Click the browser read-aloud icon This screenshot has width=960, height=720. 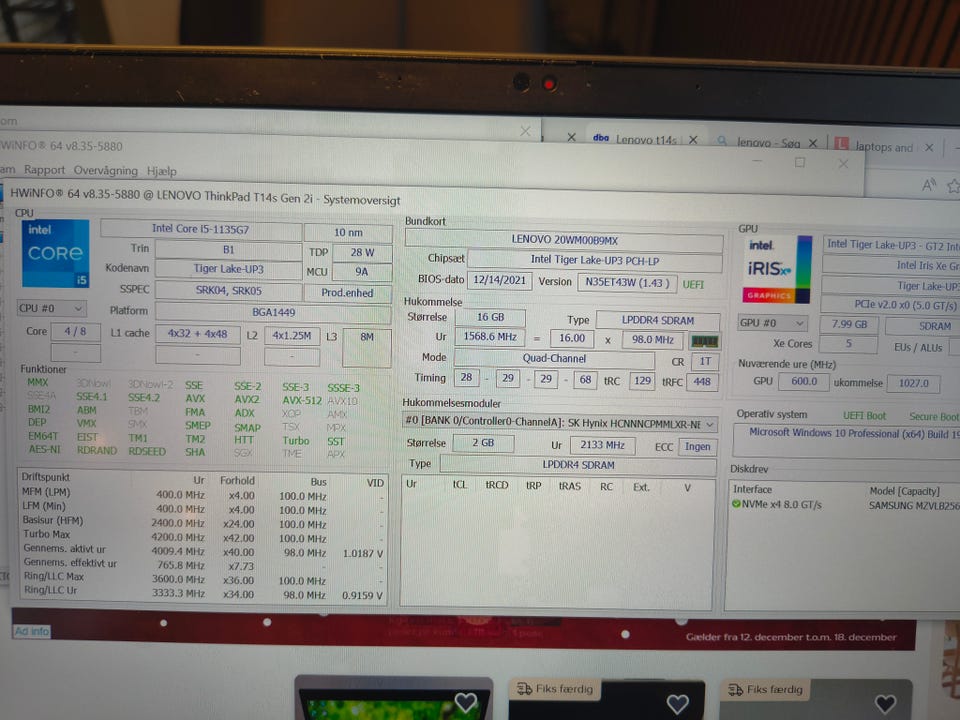pyautogui.click(x=929, y=185)
